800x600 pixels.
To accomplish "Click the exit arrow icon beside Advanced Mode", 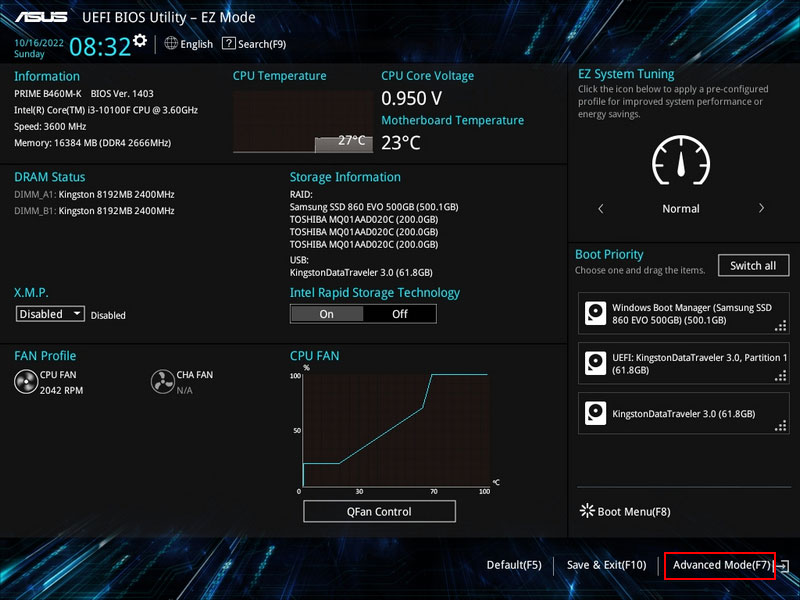I will tap(783, 565).
